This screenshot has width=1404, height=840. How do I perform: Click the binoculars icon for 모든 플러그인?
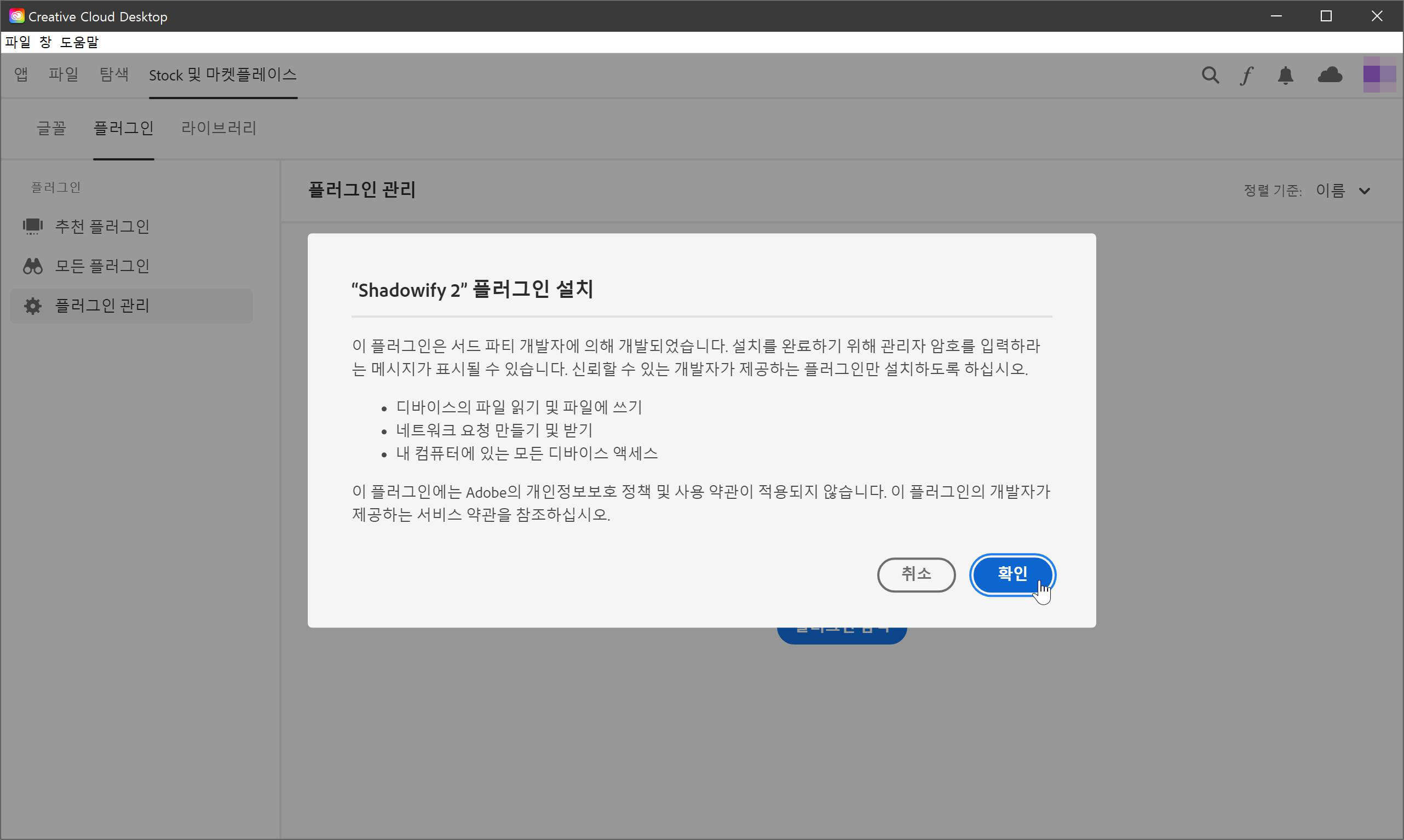click(33, 266)
